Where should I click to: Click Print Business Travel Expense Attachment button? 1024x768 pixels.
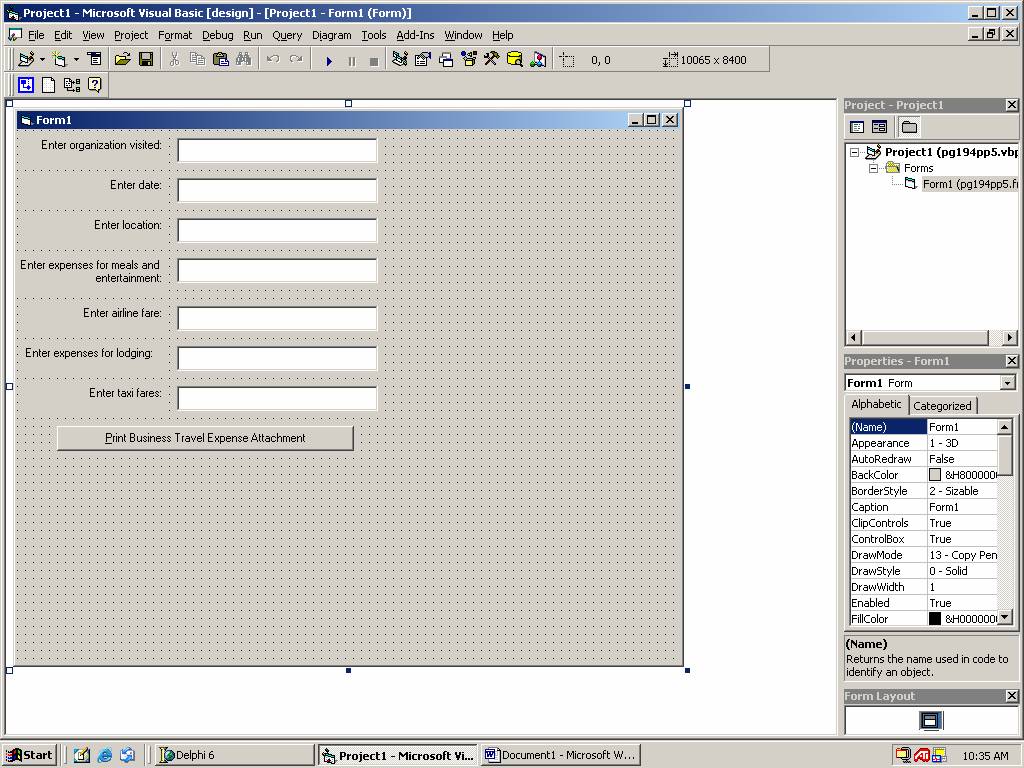(x=205, y=438)
